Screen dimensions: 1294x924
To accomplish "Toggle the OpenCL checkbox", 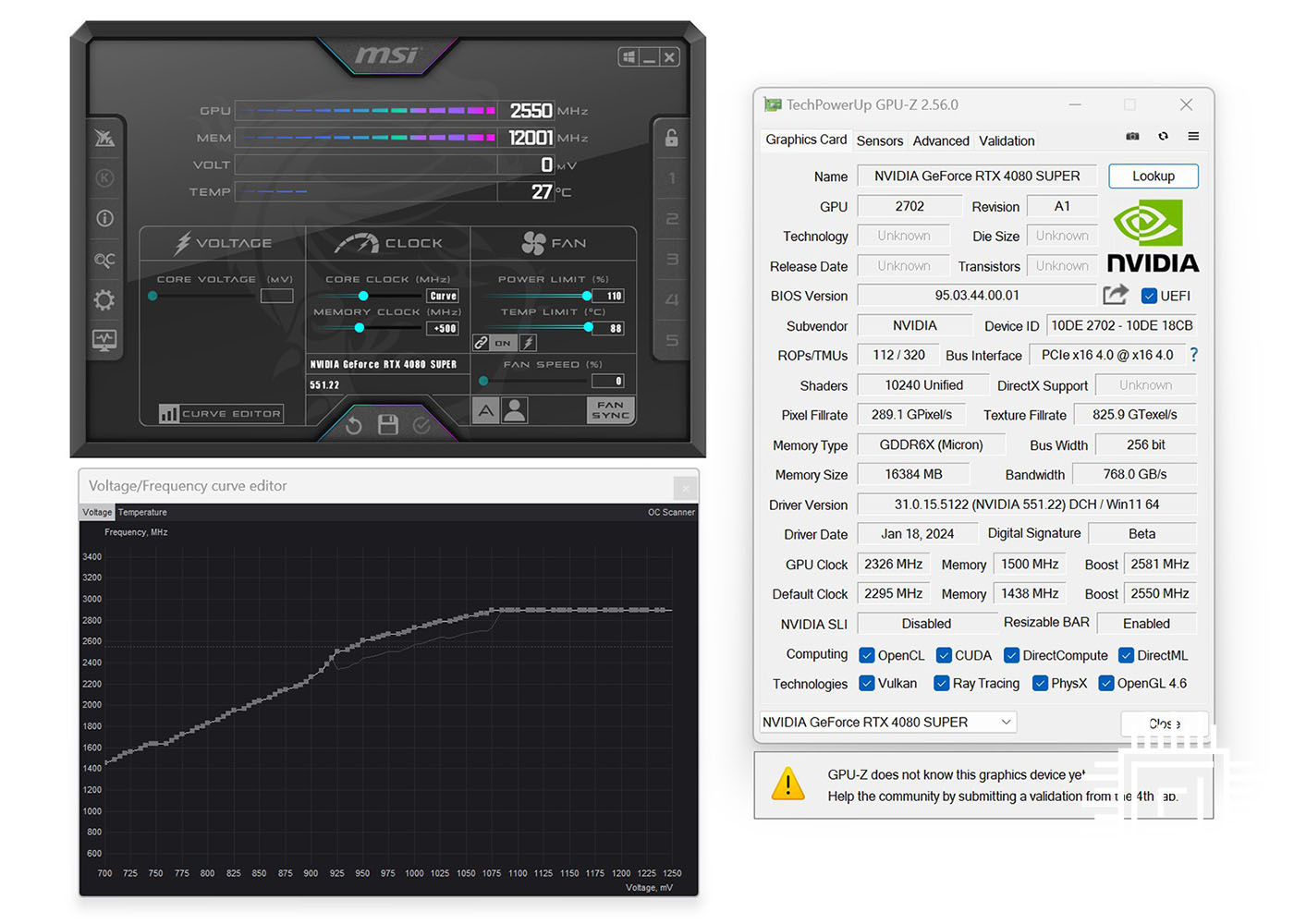I will coord(866,655).
